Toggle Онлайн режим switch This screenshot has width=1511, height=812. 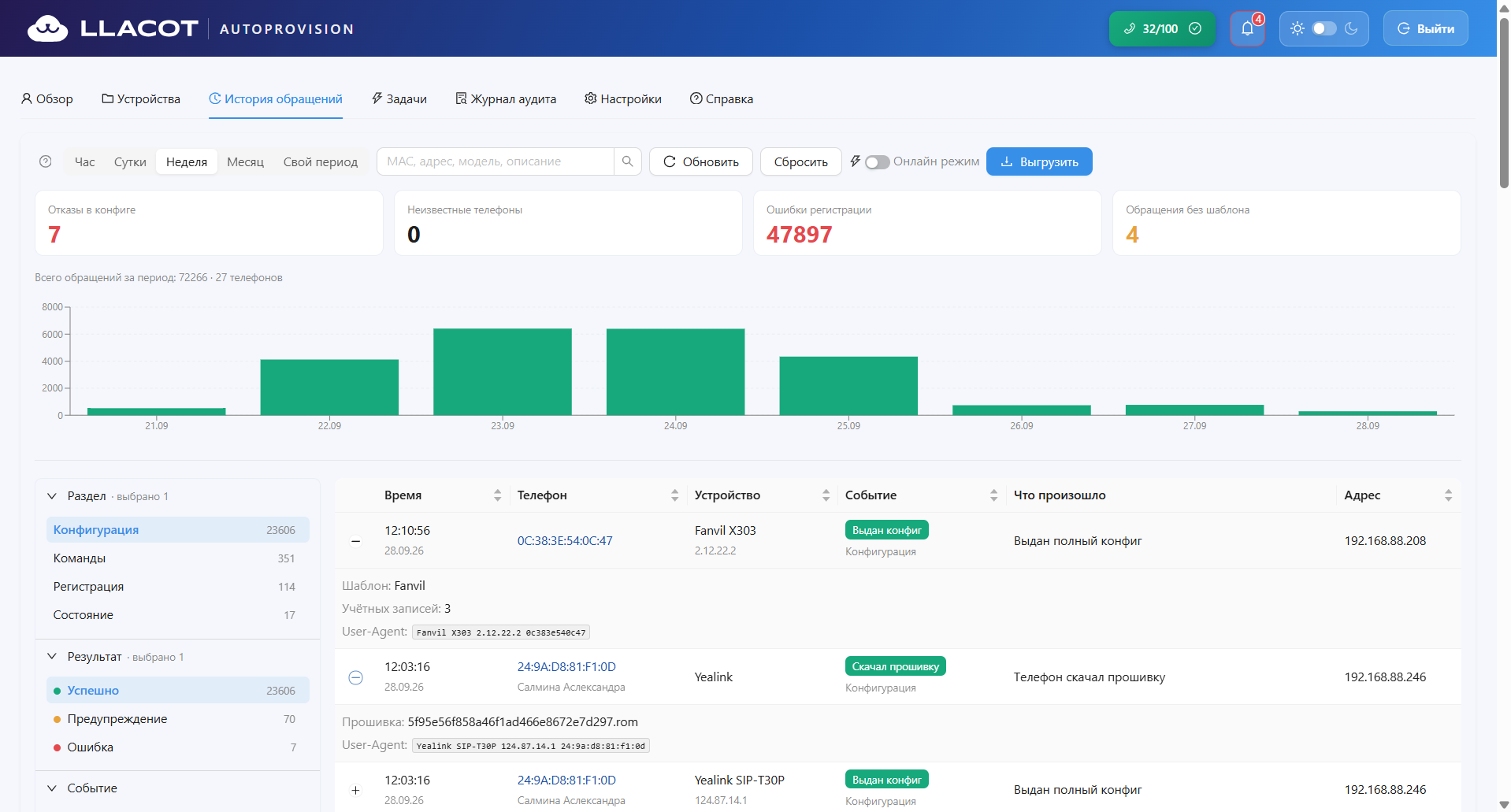click(877, 162)
